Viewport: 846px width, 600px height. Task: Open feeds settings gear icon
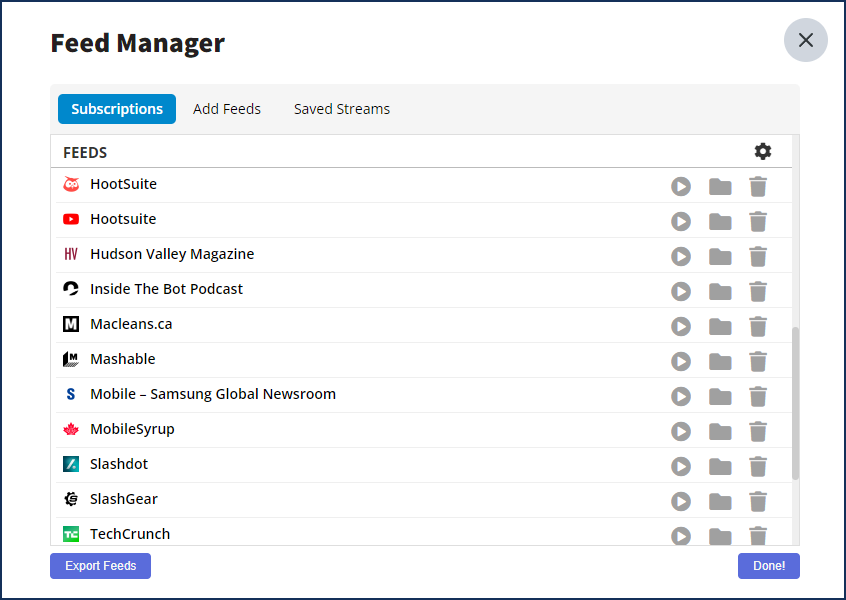[x=762, y=151]
